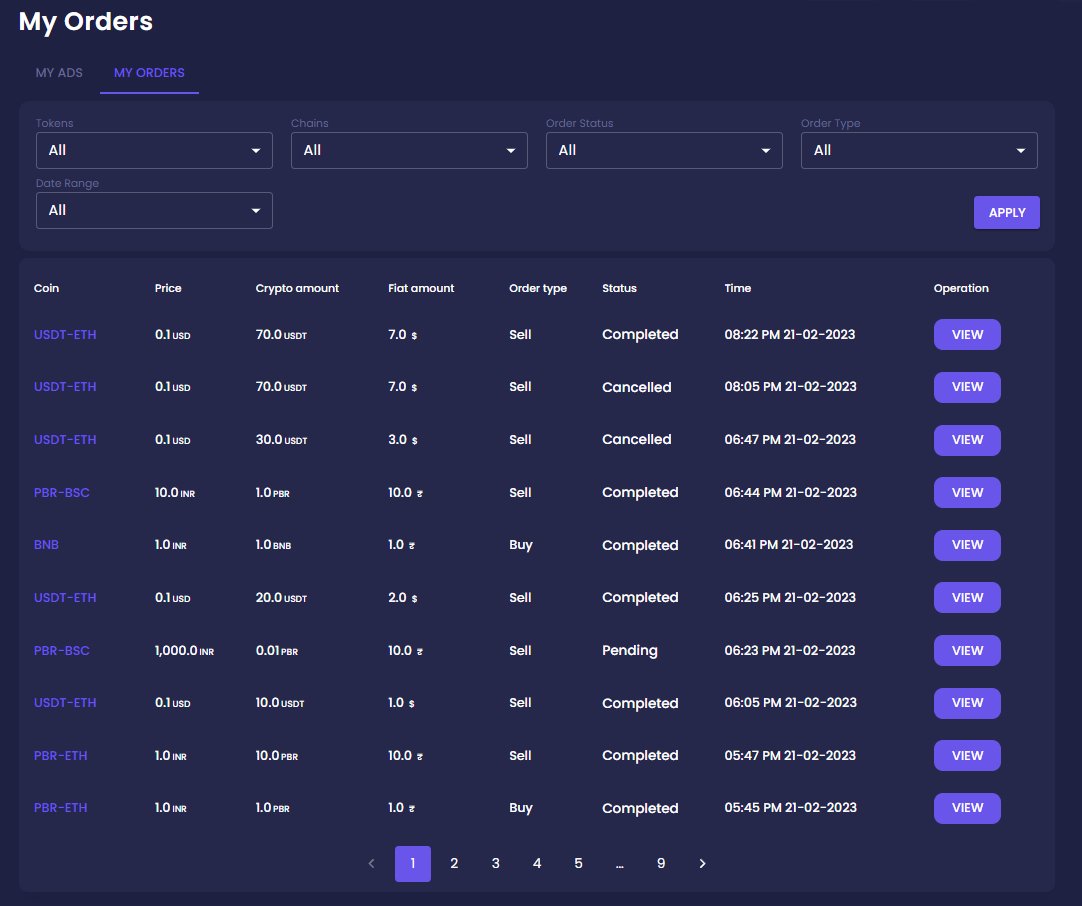View the pending PBR-BSC order
Viewport: 1082px width, 906px height.
pyautogui.click(x=967, y=651)
